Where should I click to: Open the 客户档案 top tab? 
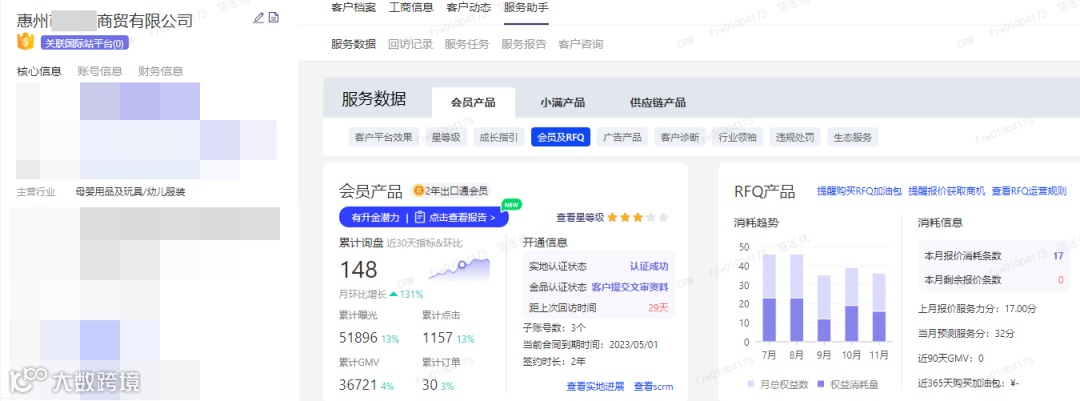tap(354, 8)
